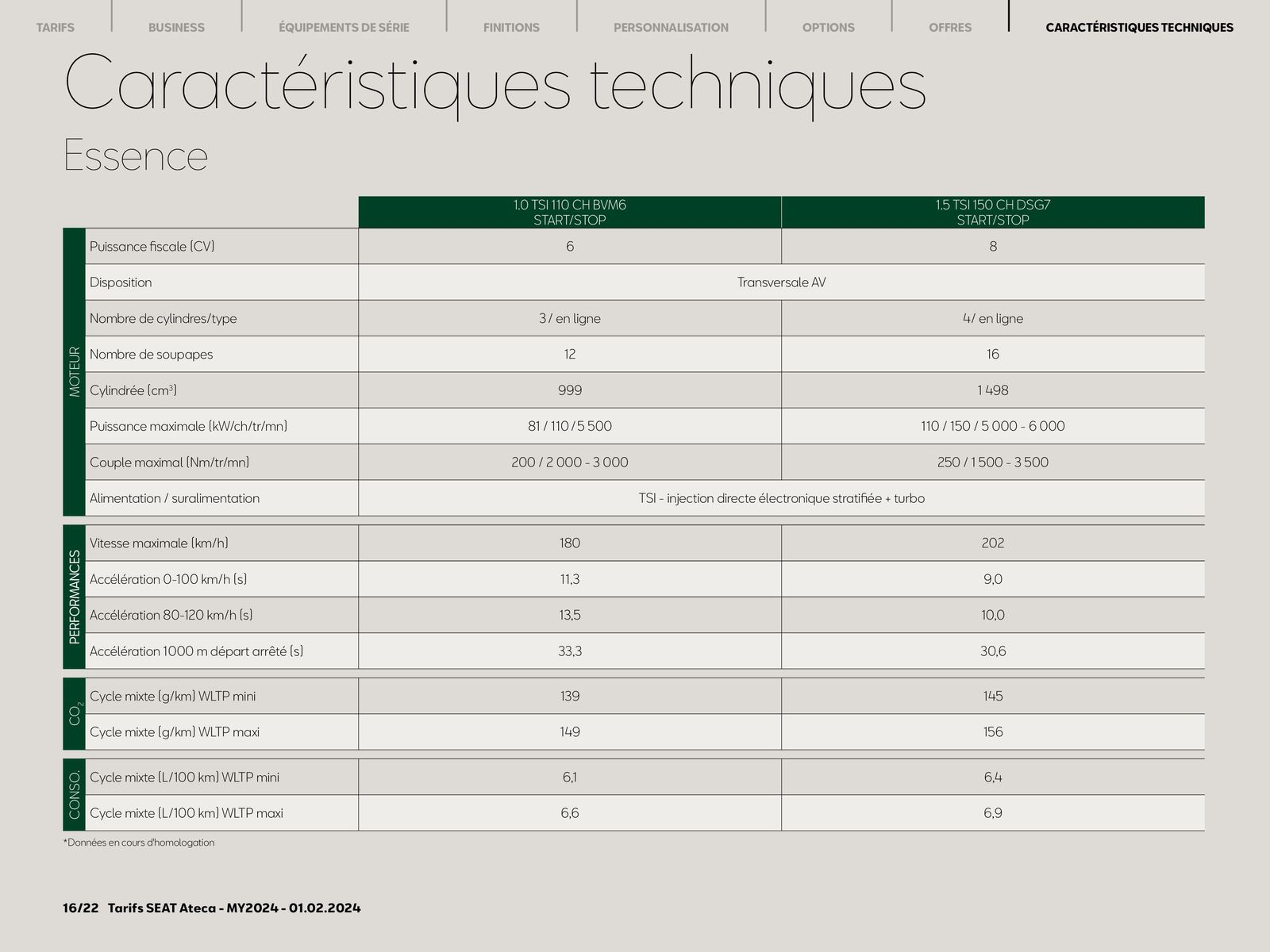The image size is (1270, 952).
Task: Select the Vitesse maximale (km/h) label
Action: pos(159,543)
